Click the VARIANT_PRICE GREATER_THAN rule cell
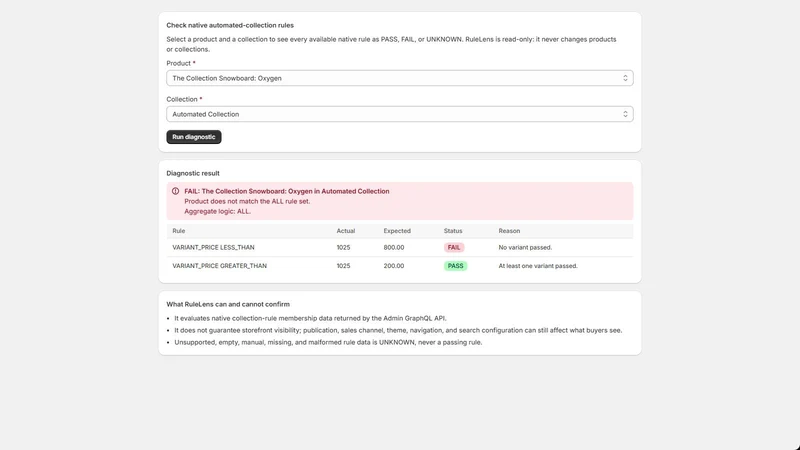The image size is (800, 450). point(219,266)
